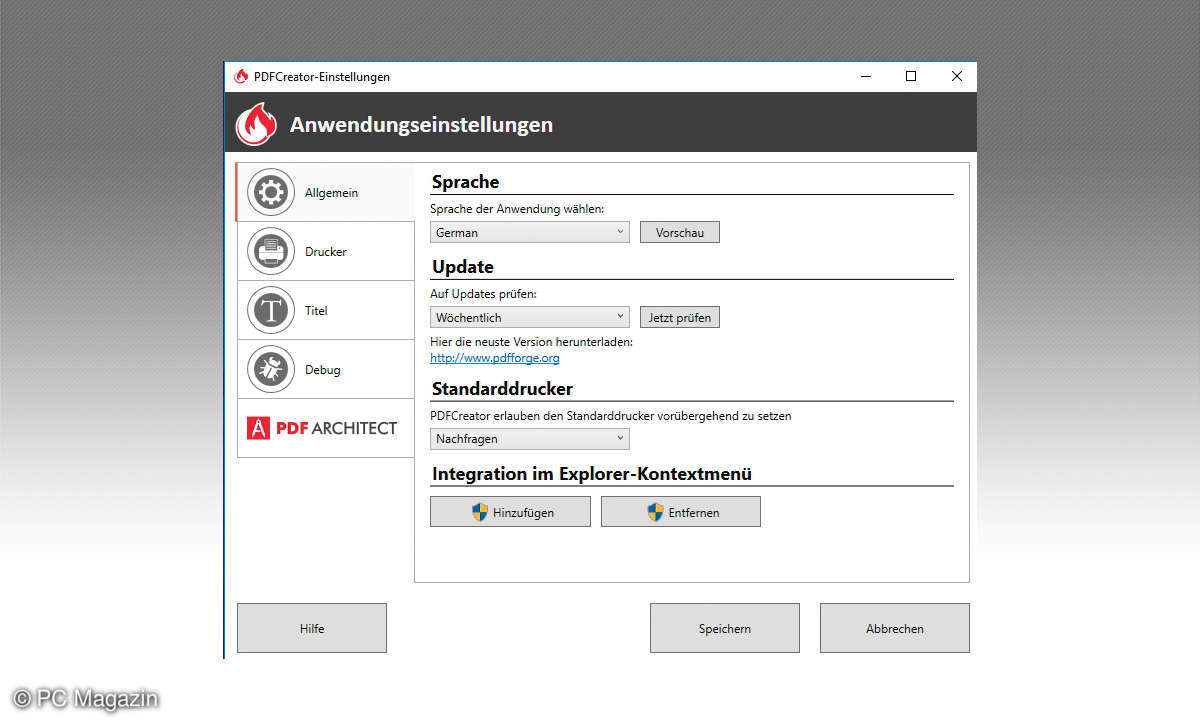Open the Allgemein settings tab
Viewport: 1200px width, 720px height.
pyautogui.click(x=325, y=193)
